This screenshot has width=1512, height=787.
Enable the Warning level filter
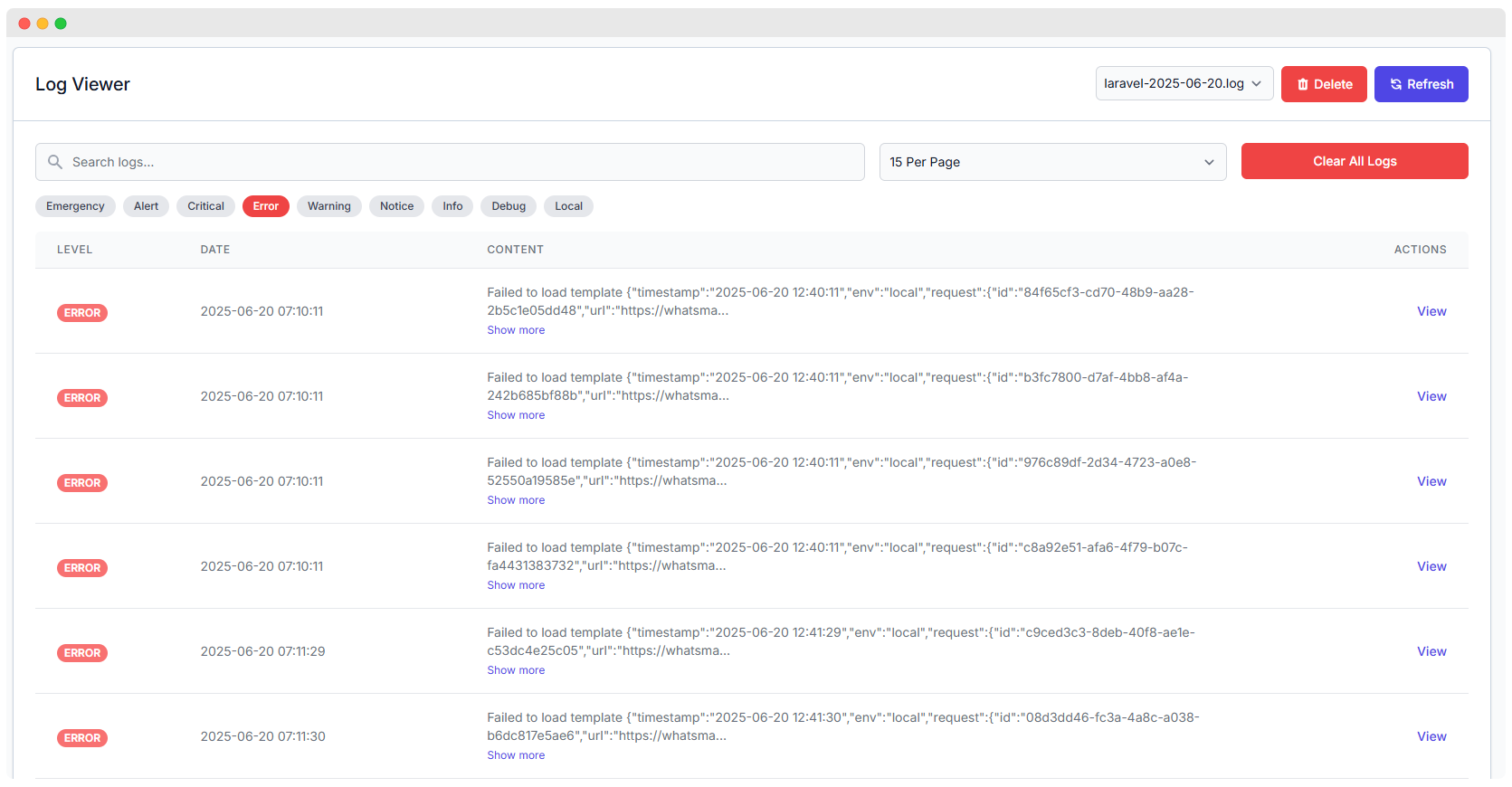(328, 206)
